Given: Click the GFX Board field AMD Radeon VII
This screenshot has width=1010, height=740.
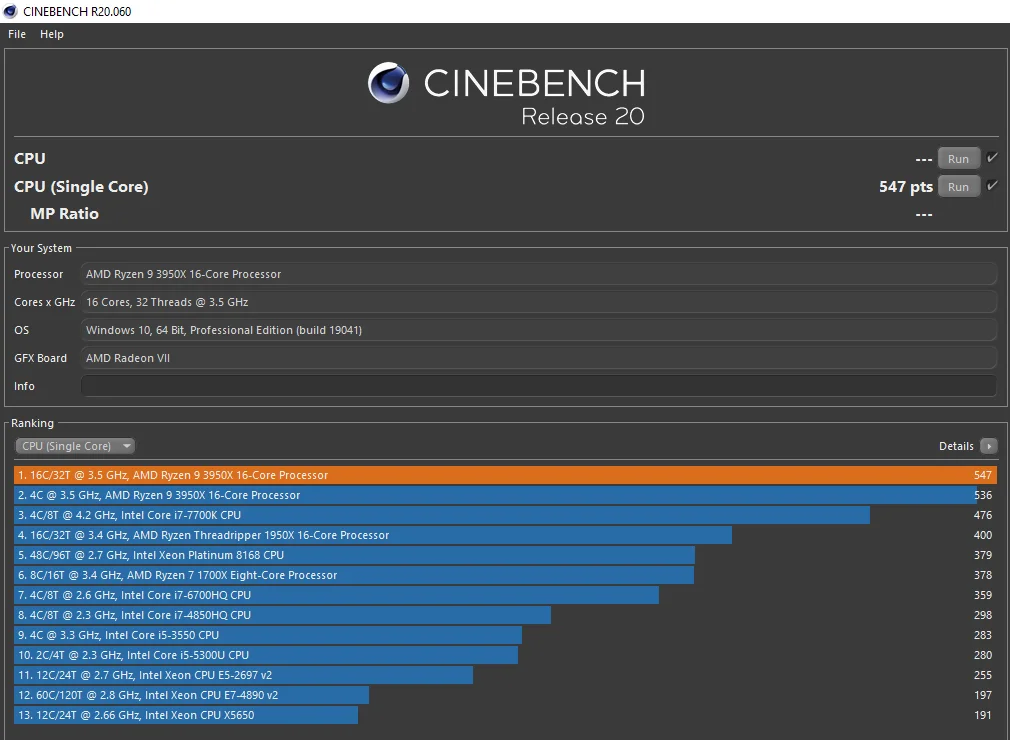Looking at the screenshot, I should pos(538,358).
